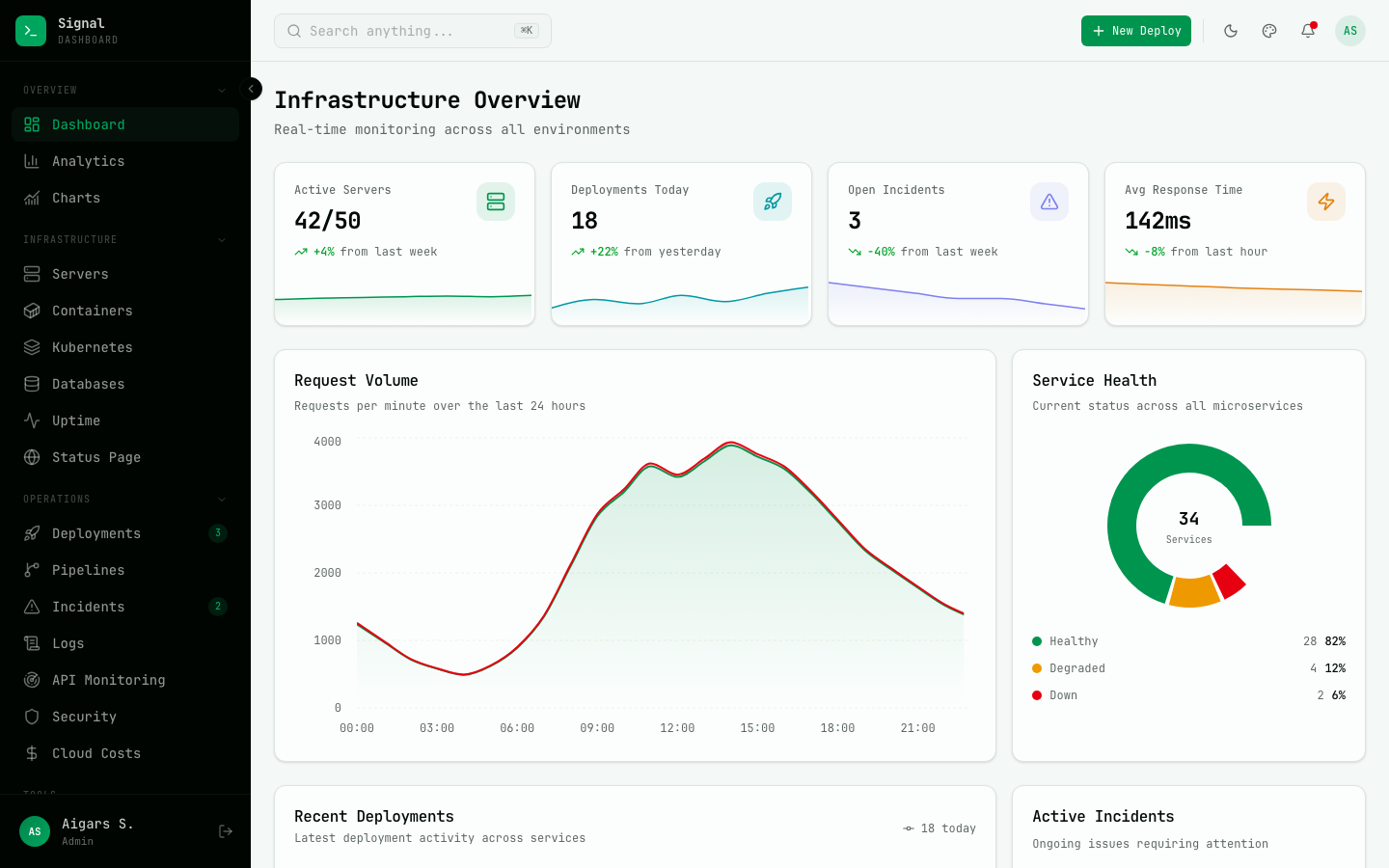
Task: Click the New Deploy button
Action: (1135, 30)
